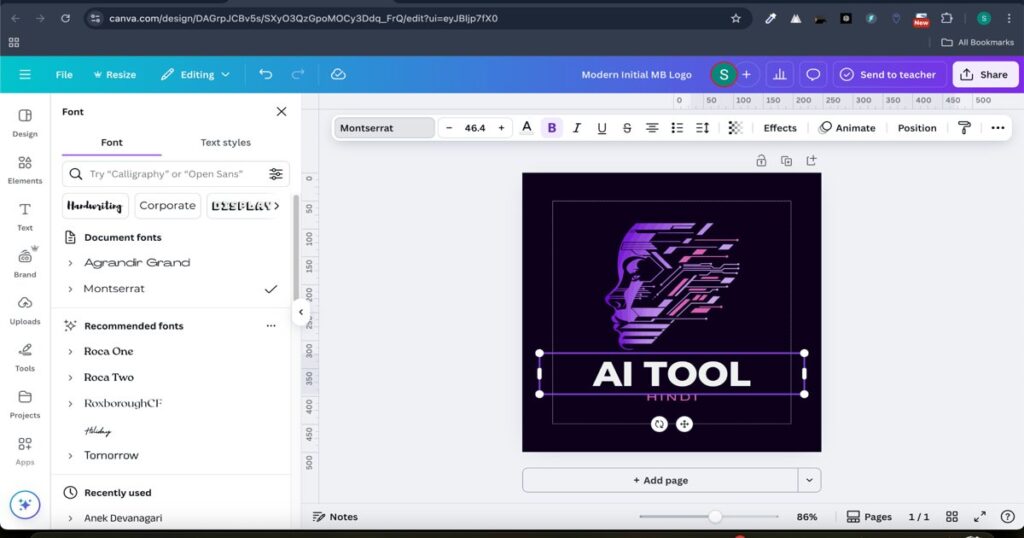Toggle italic formatting
This screenshot has width=1024, height=538.
577,128
